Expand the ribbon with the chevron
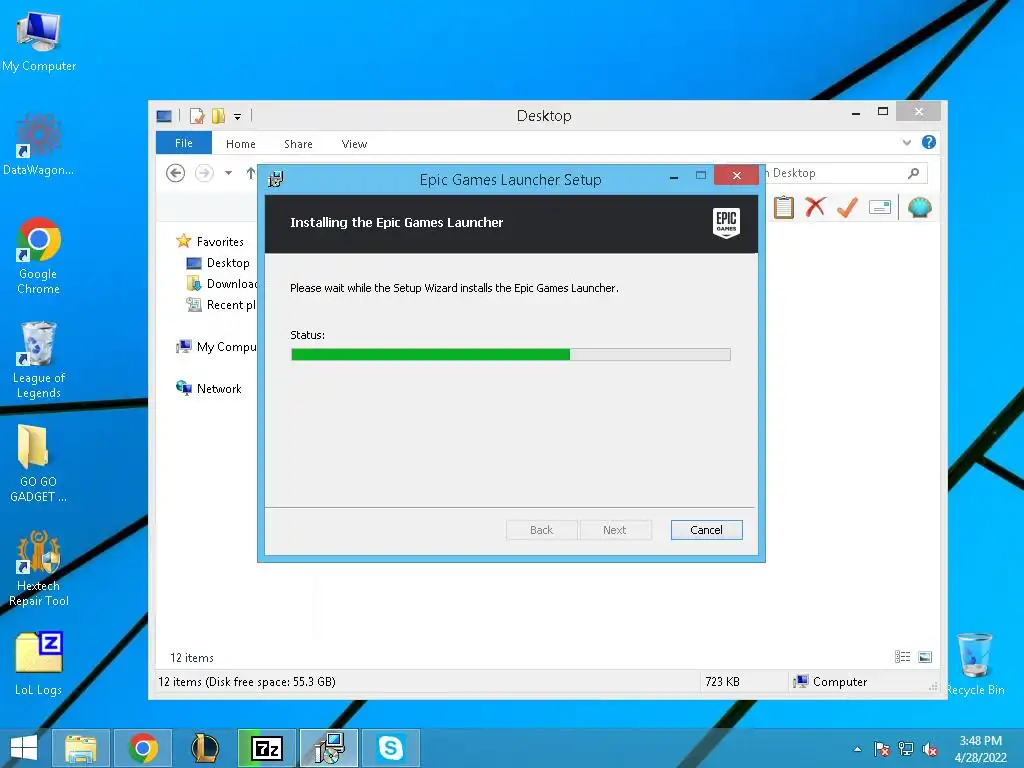This screenshot has height=768, width=1024. coord(906,142)
